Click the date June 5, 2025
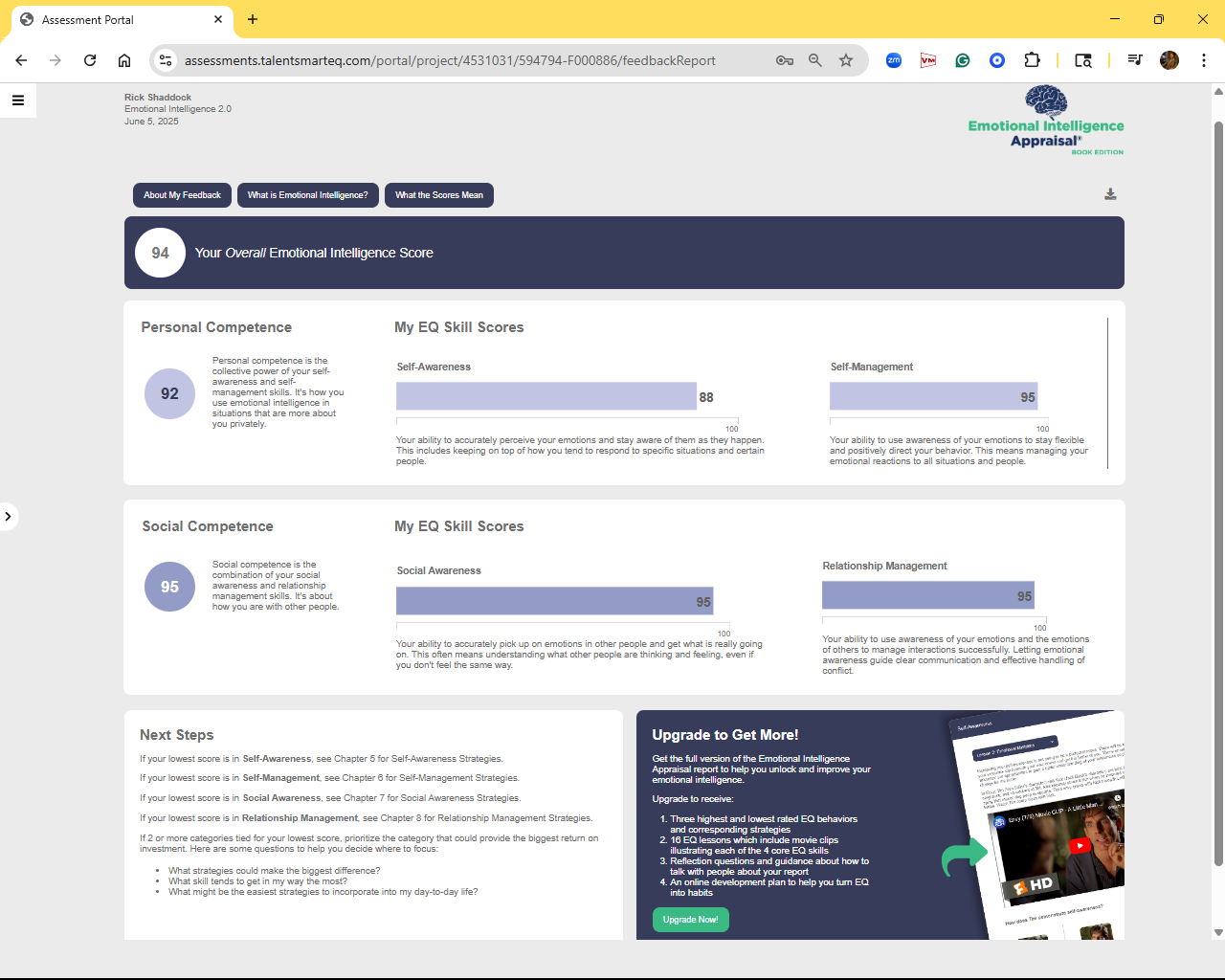This screenshot has height=980, width=1225. (151, 122)
